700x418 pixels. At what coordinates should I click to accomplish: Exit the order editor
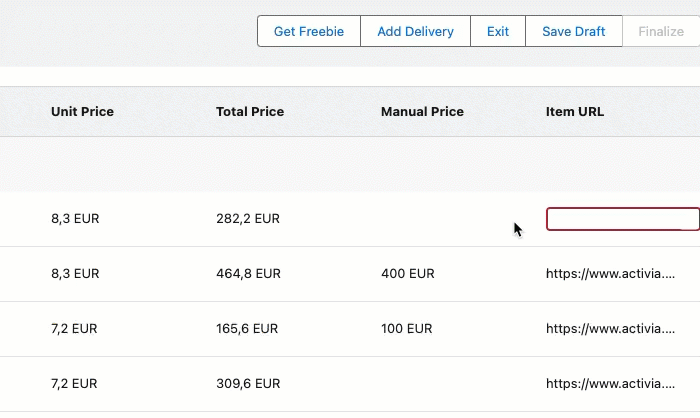click(x=498, y=31)
